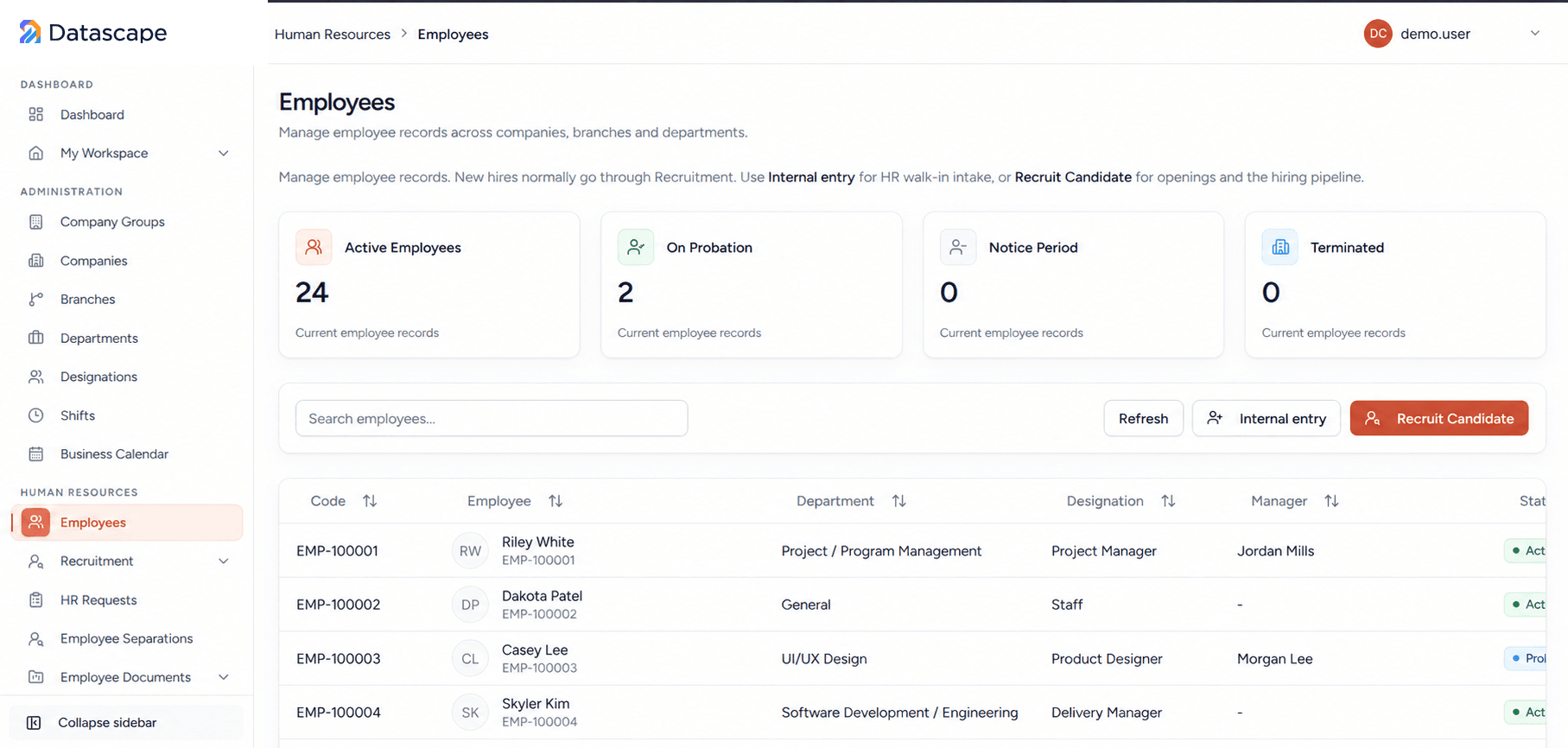Image resolution: width=1568 pixels, height=748 pixels.
Task: Click the On Probation card icon
Action: coord(636,247)
